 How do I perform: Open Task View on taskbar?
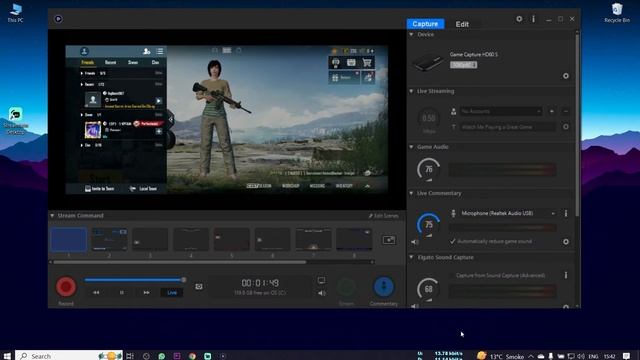tap(130, 356)
